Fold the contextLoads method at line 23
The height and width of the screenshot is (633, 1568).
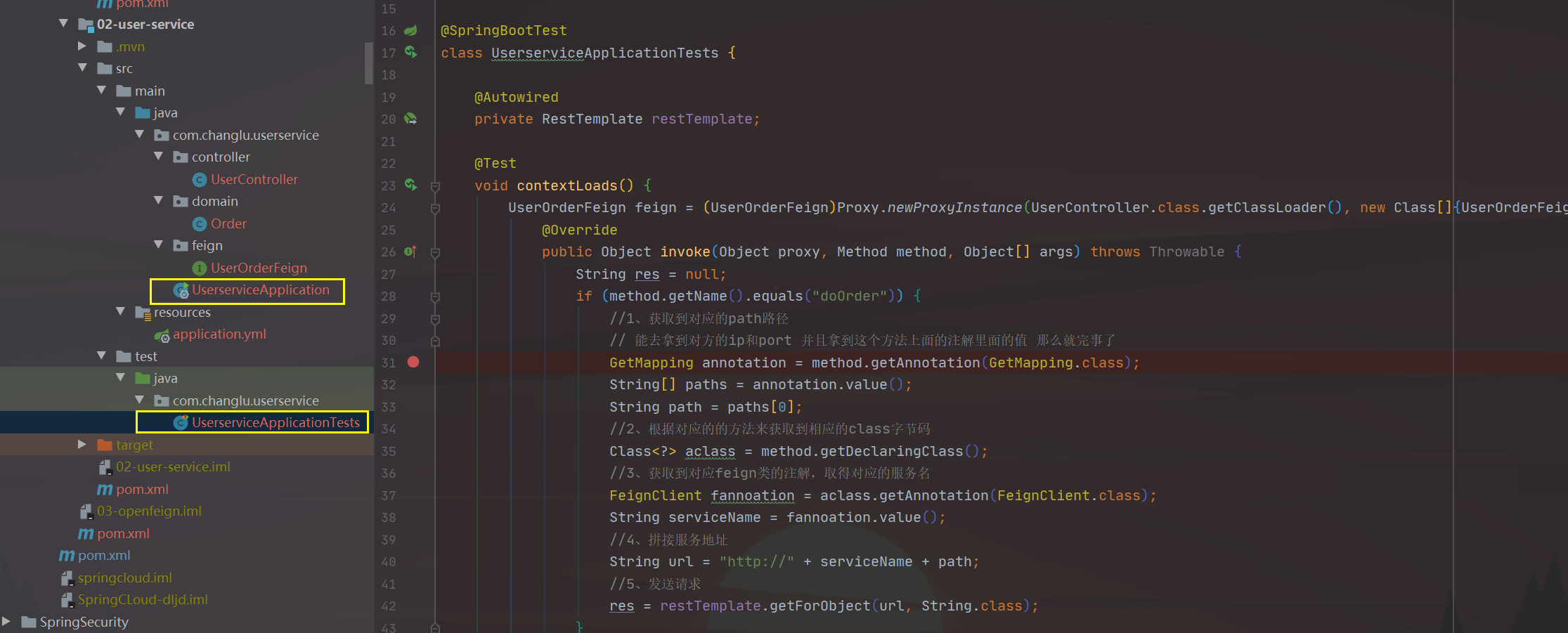435,186
